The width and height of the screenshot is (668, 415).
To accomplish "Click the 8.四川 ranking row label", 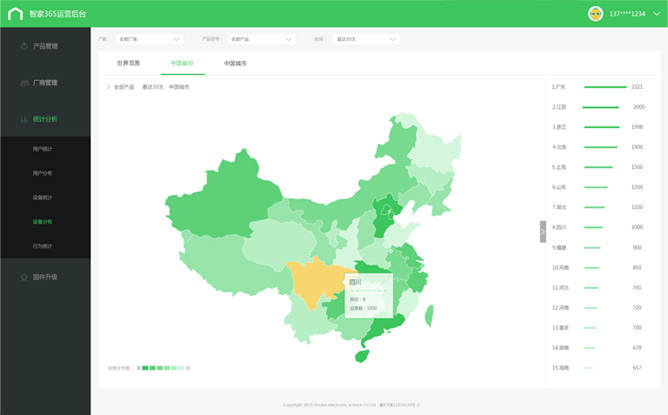I will coord(559,227).
